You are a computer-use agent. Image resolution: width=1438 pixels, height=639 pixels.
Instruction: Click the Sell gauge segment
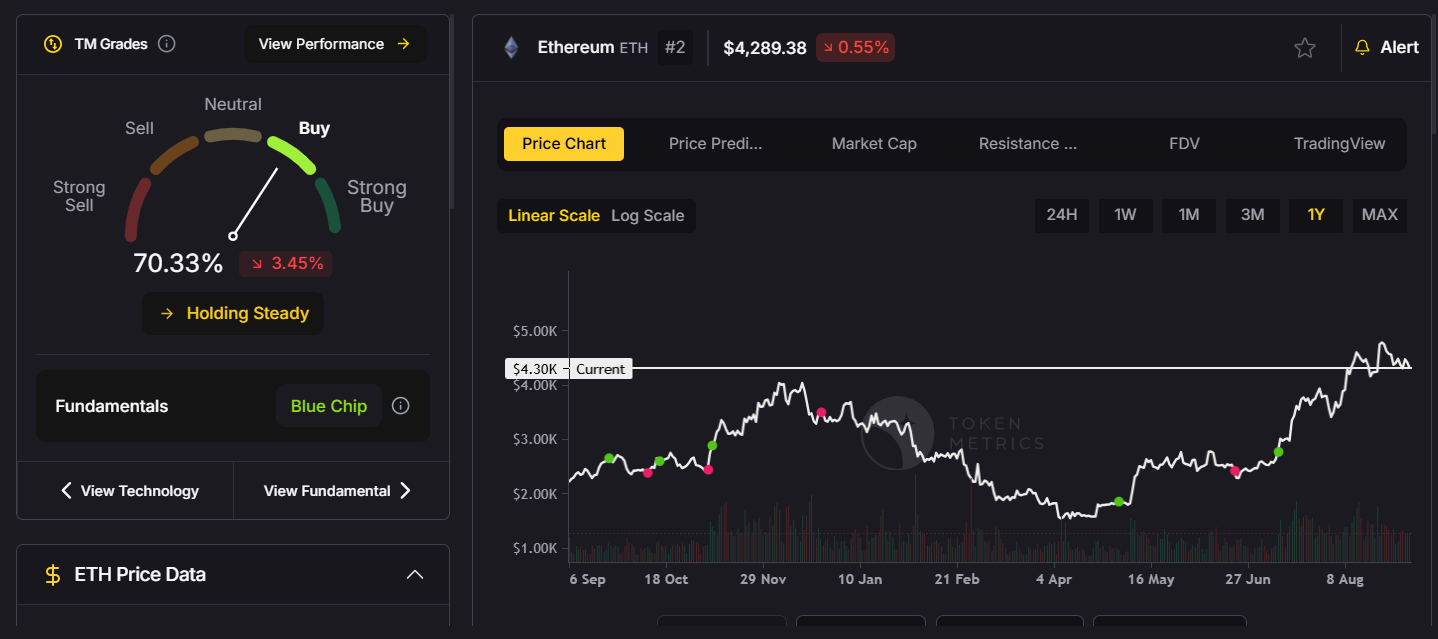175,154
